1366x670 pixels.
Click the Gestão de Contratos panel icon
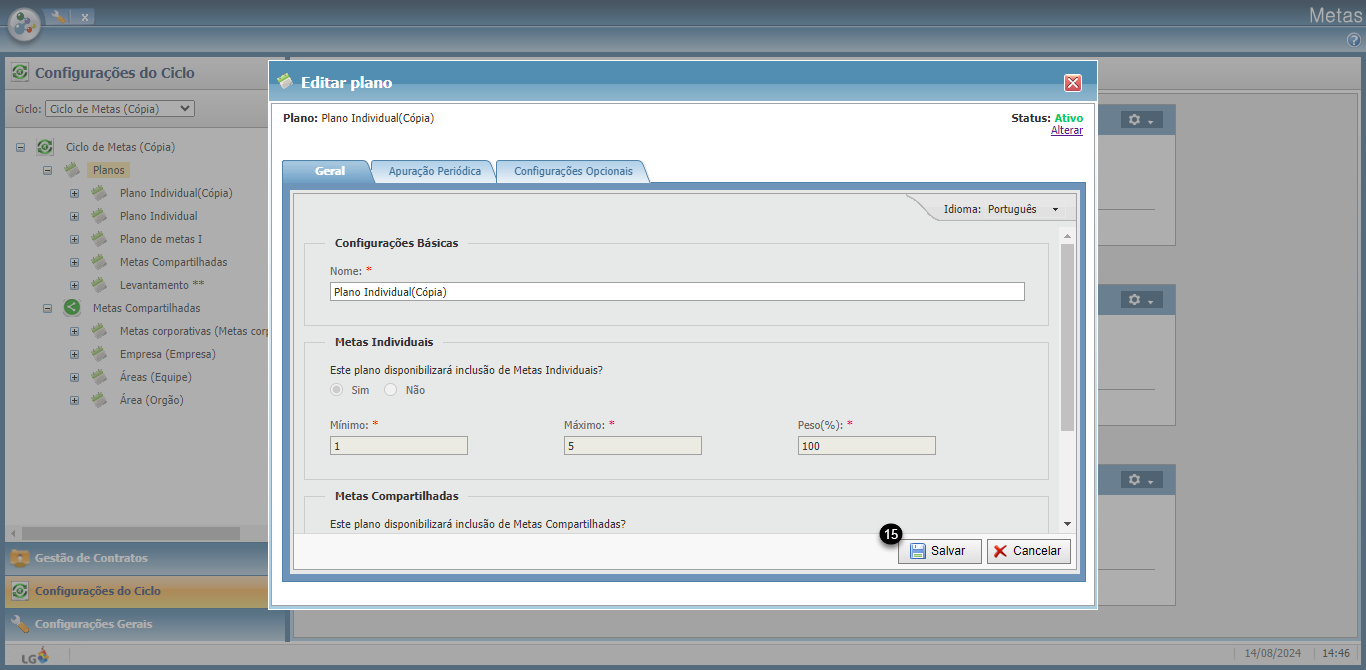(x=20, y=558)
